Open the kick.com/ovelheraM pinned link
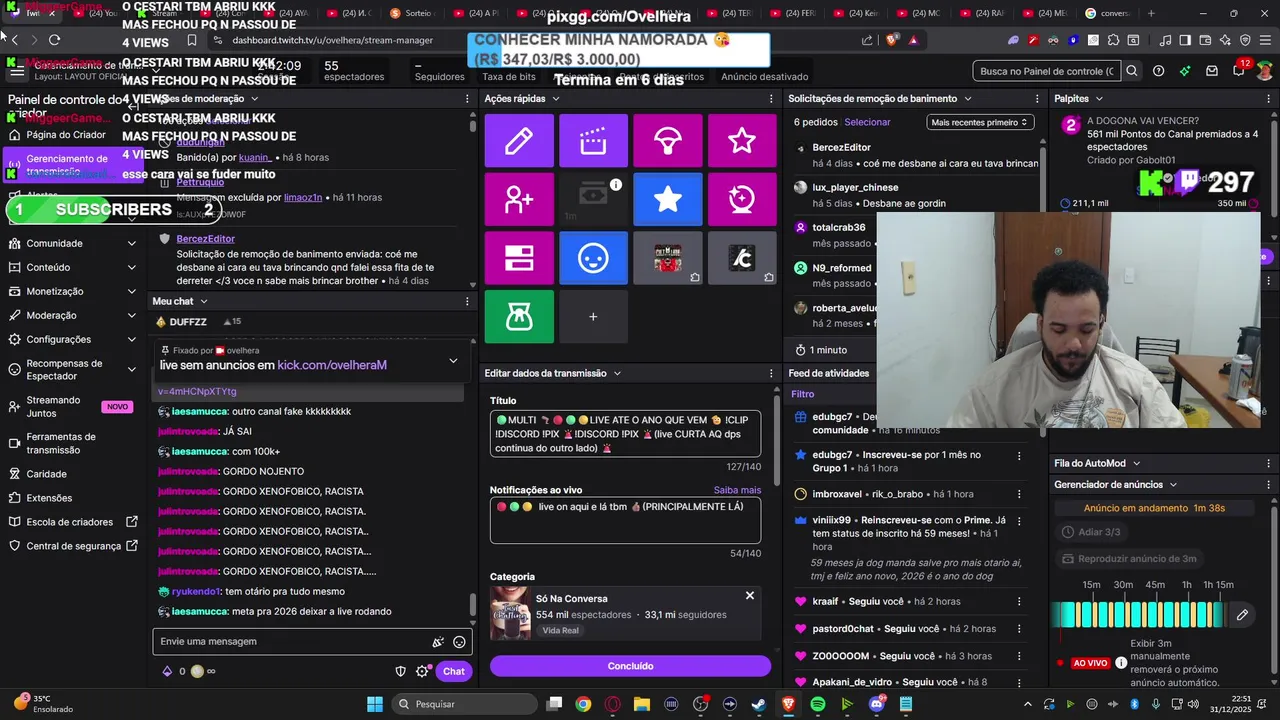Image resolution: width=1280 pixels, height=720 pixels. (332, 365)
